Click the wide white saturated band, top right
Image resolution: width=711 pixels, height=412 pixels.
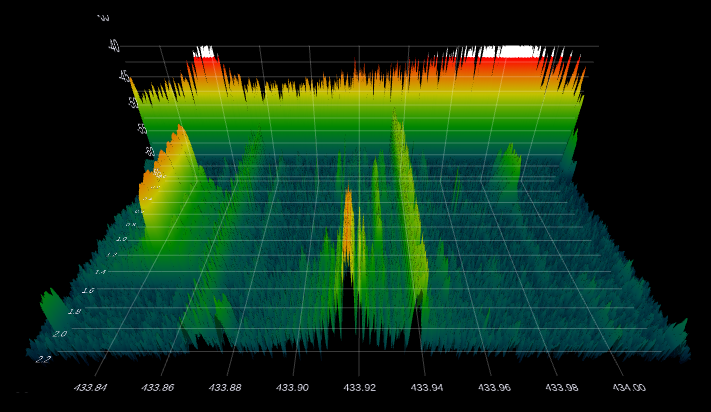510,51
